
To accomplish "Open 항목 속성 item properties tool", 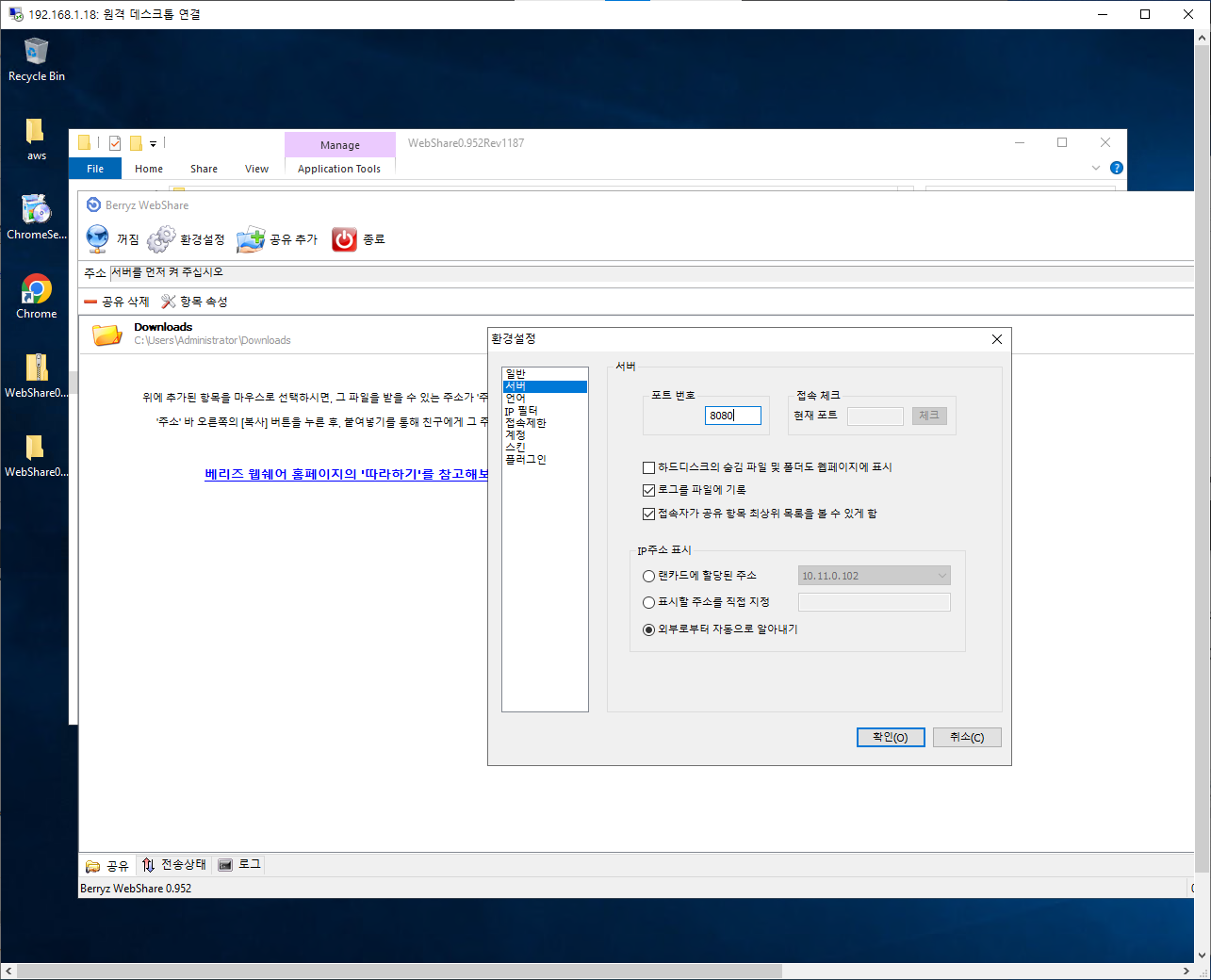I will pyautogui.click(x=194, y=302).
